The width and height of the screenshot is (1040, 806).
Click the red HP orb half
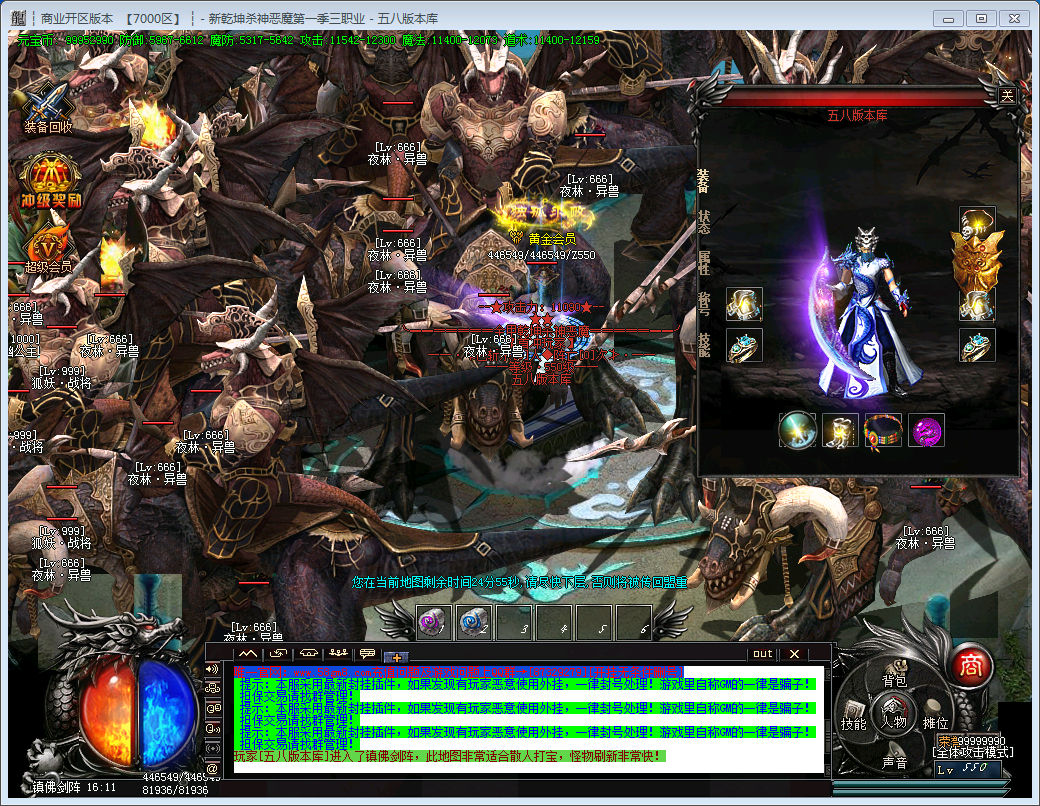[x=107, y=711]
